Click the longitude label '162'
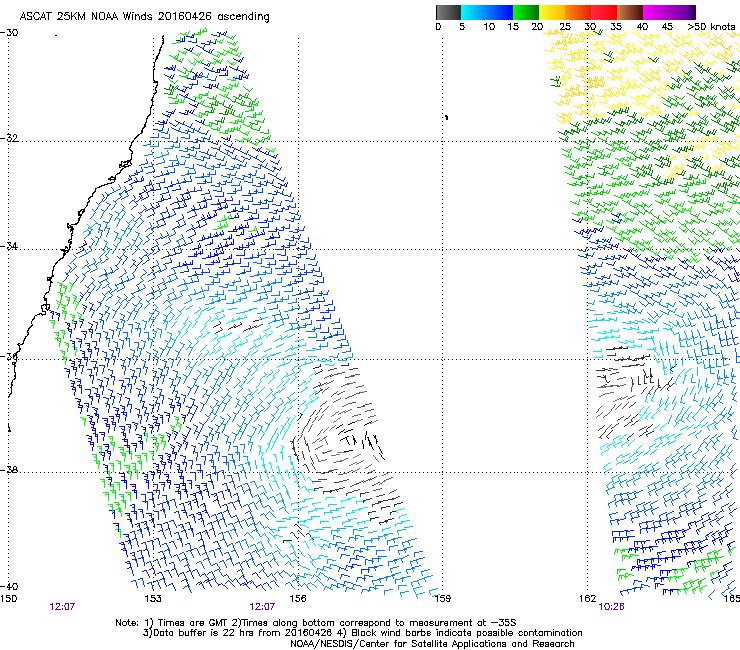 coord(587,599)
